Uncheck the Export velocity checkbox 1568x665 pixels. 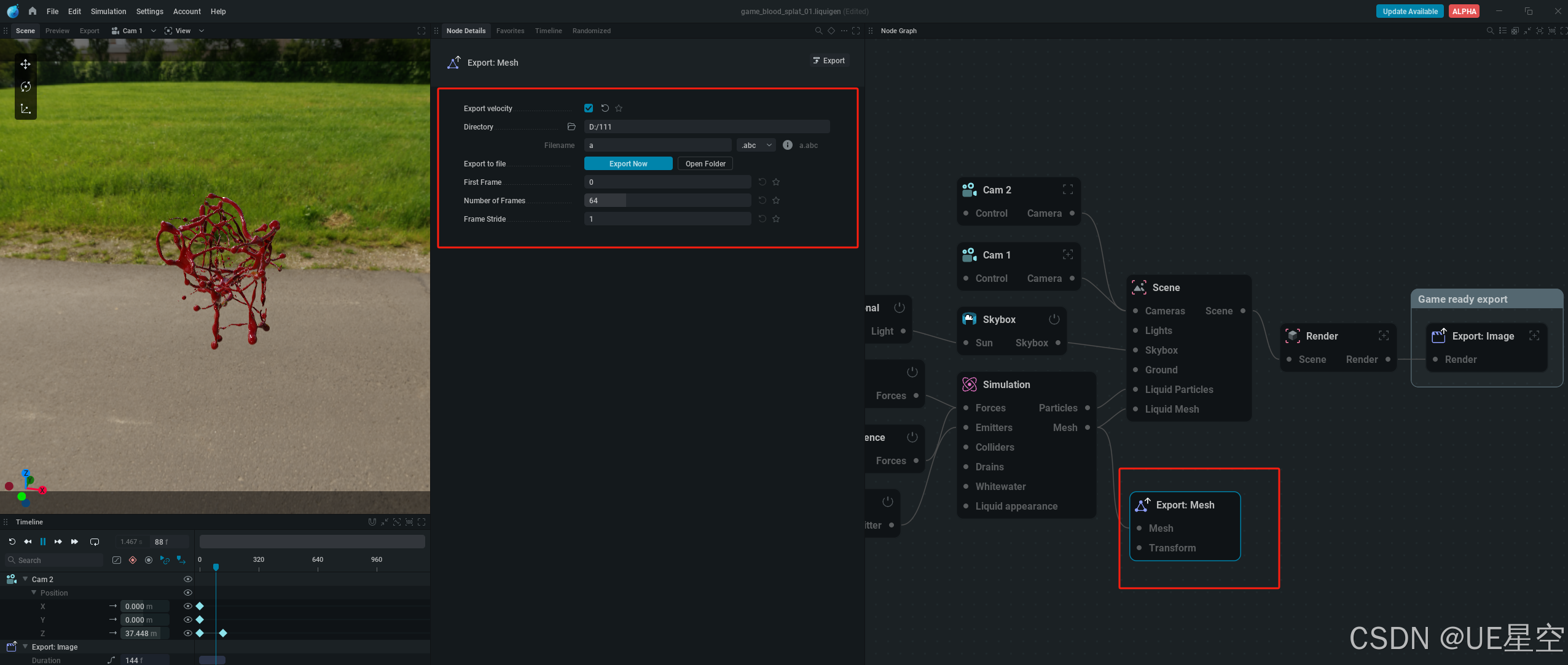[589, 108]
